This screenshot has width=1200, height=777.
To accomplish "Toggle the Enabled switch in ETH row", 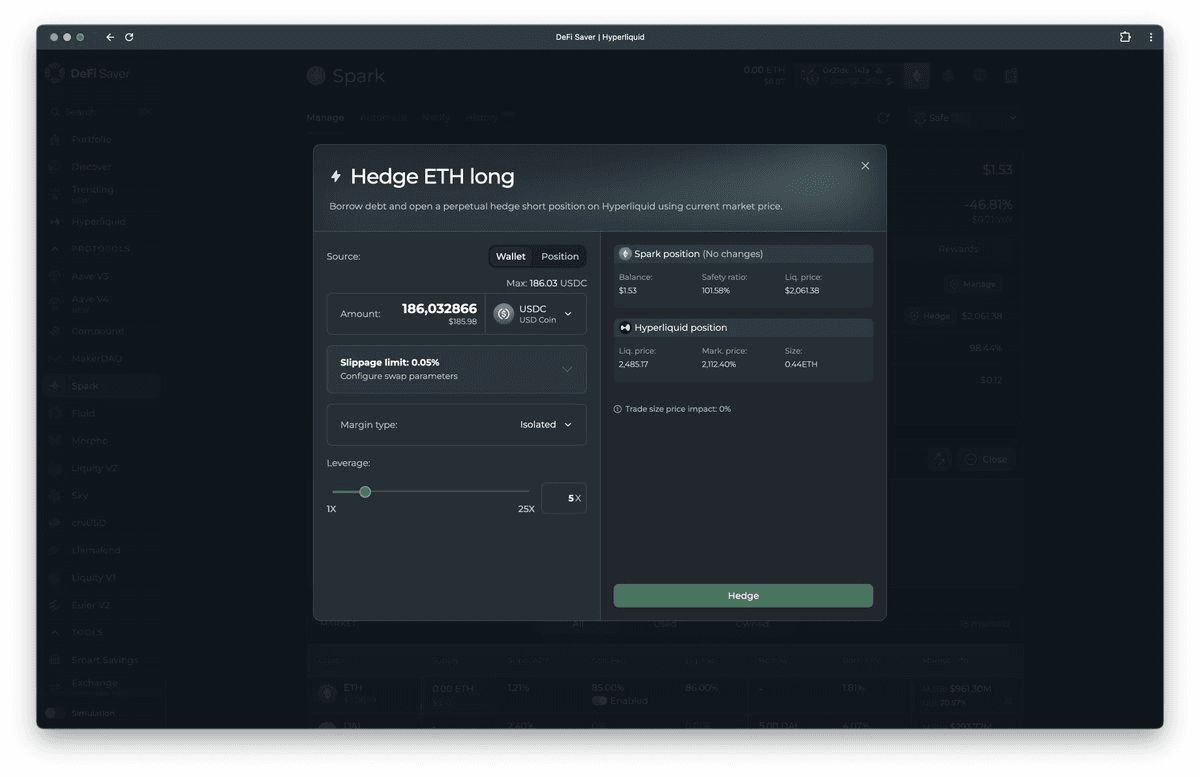I will coord(600,701).
